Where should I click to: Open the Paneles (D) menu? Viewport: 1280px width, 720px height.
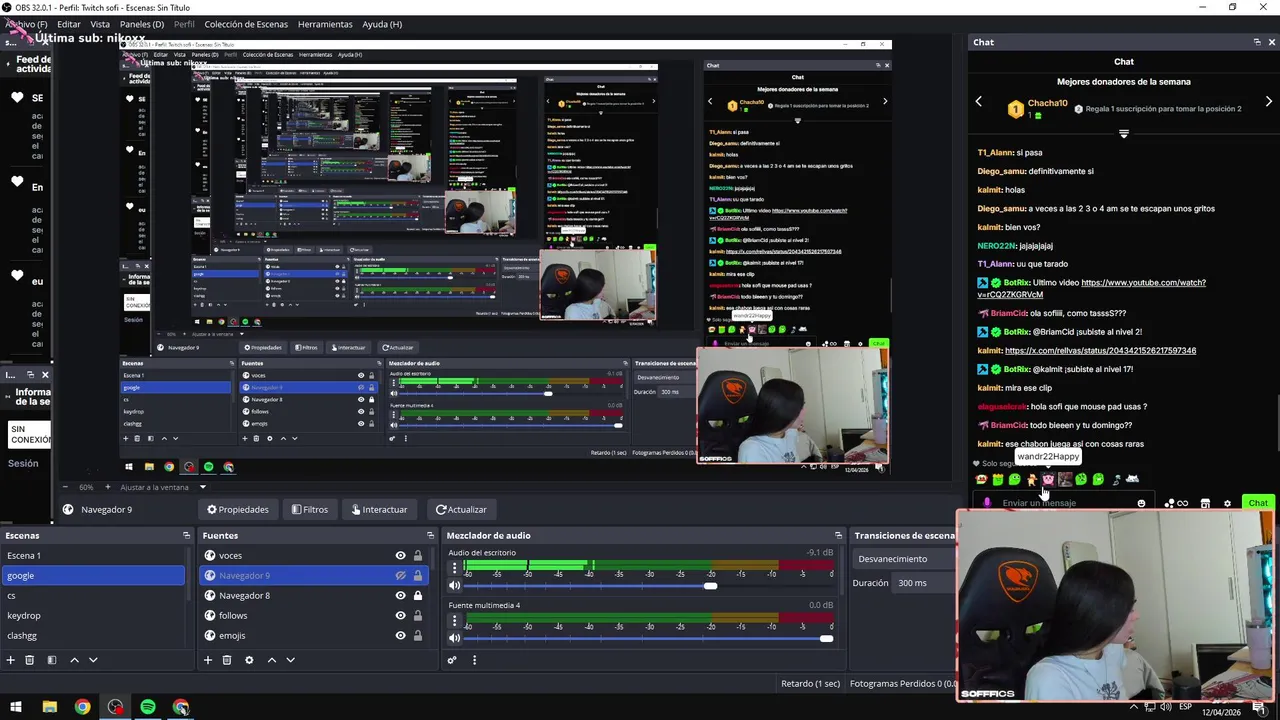(x=142, y=24)
